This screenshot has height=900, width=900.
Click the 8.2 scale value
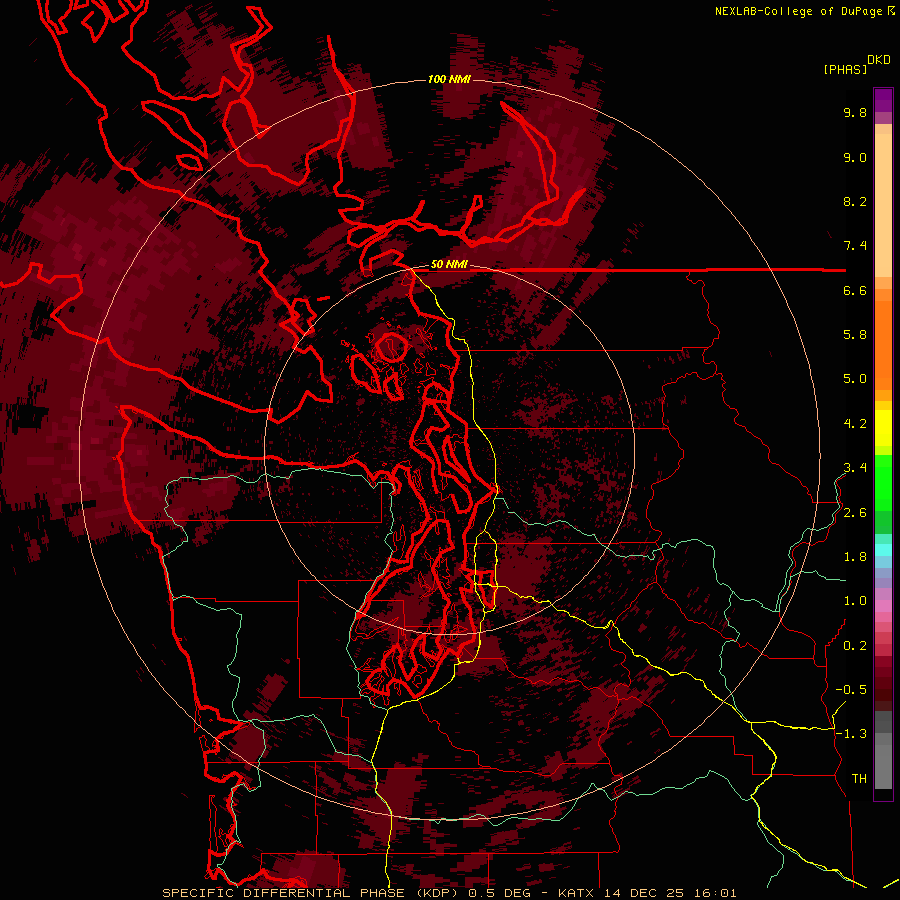pos(855,201)
